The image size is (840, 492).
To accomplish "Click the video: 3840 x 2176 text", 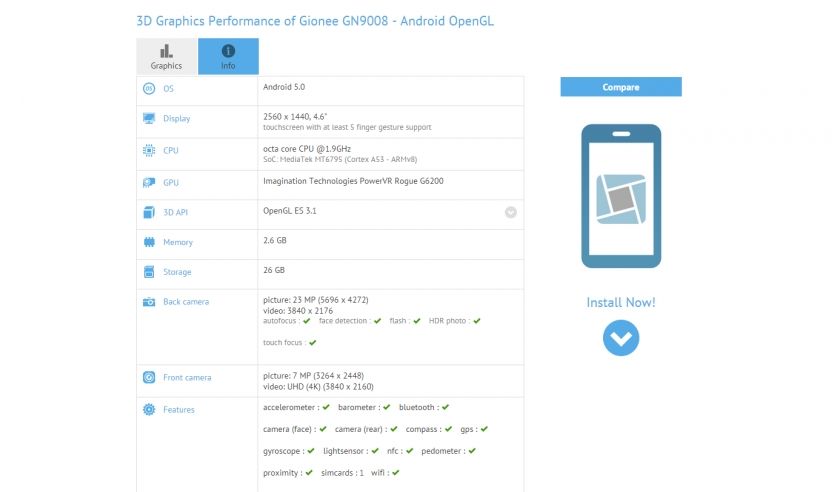I will point(298,310).
